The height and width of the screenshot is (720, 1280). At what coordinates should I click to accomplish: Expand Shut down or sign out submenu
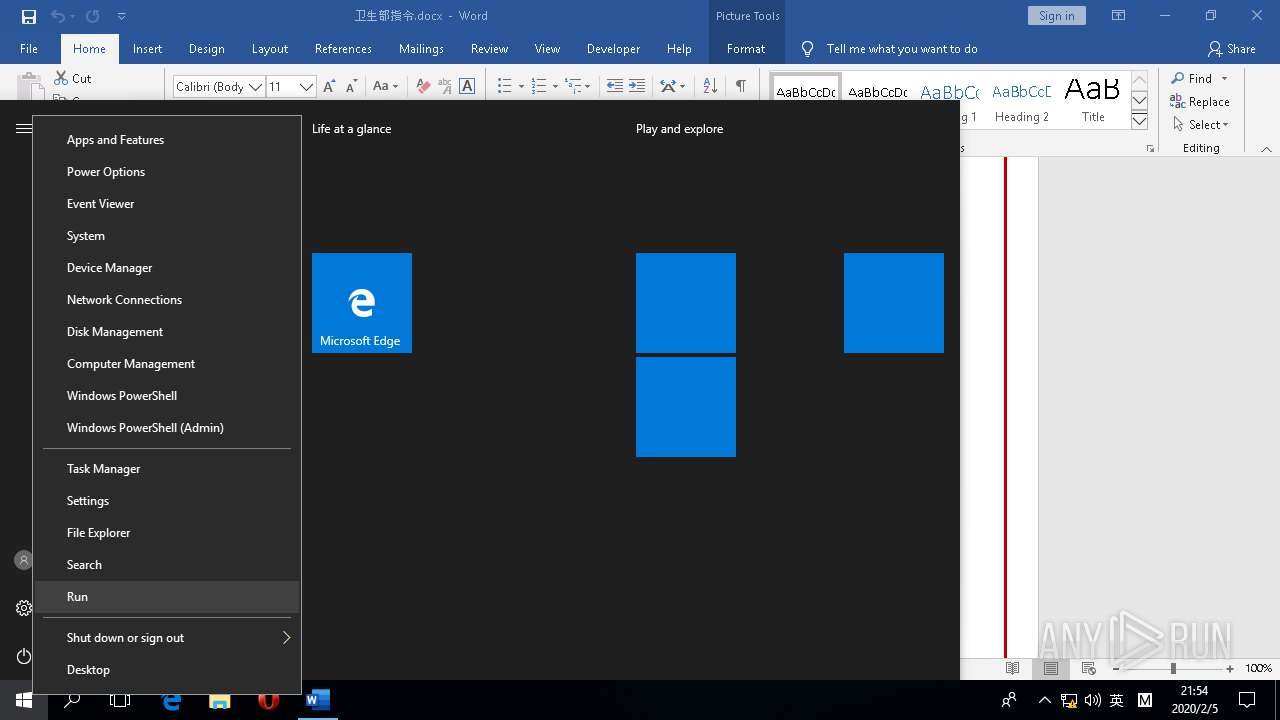pyautogui.click(x=167, y=638)
